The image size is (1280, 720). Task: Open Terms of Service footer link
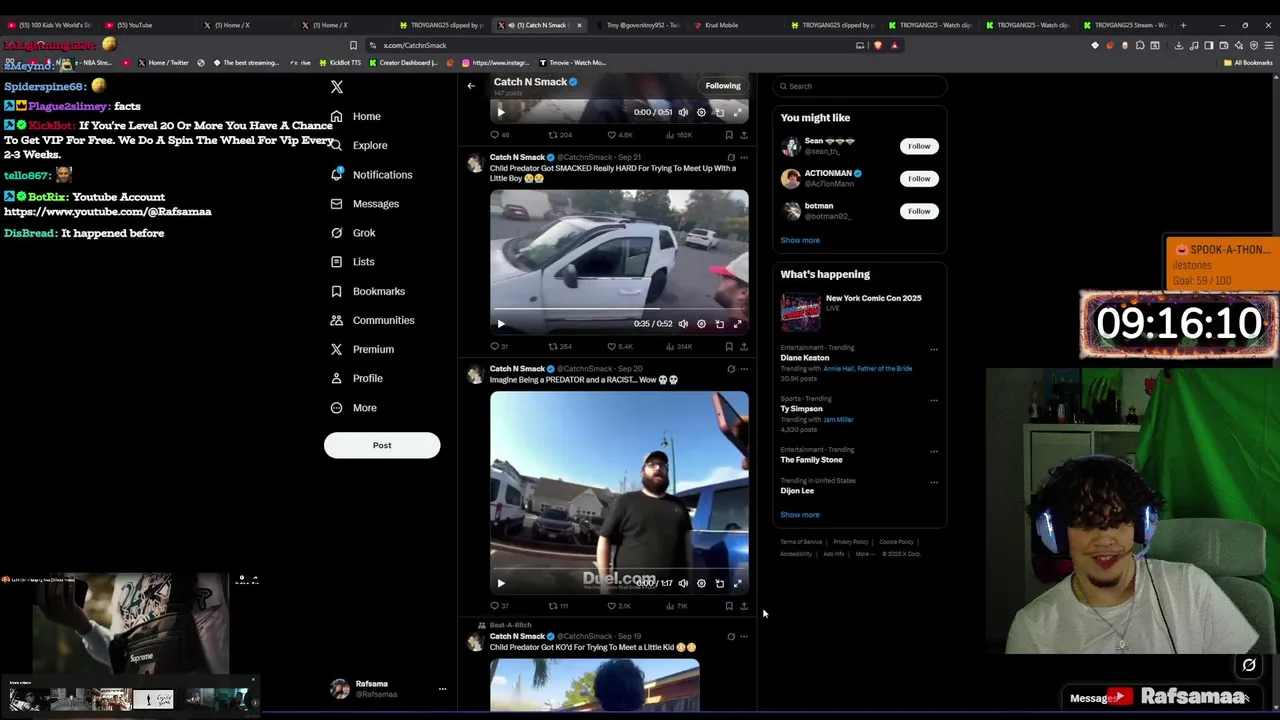click(x=801, y=542)
